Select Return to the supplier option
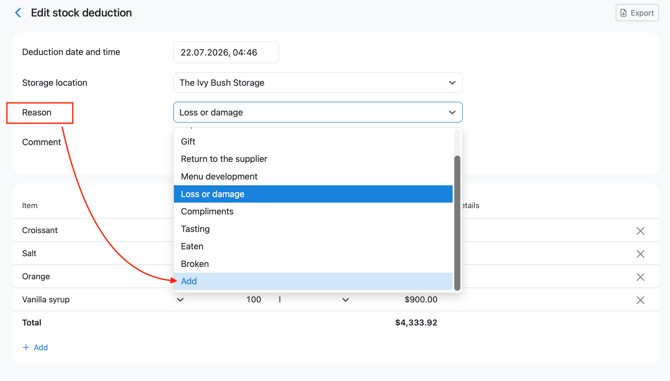This screenshot has width=670, height=381. coord(313,159)
